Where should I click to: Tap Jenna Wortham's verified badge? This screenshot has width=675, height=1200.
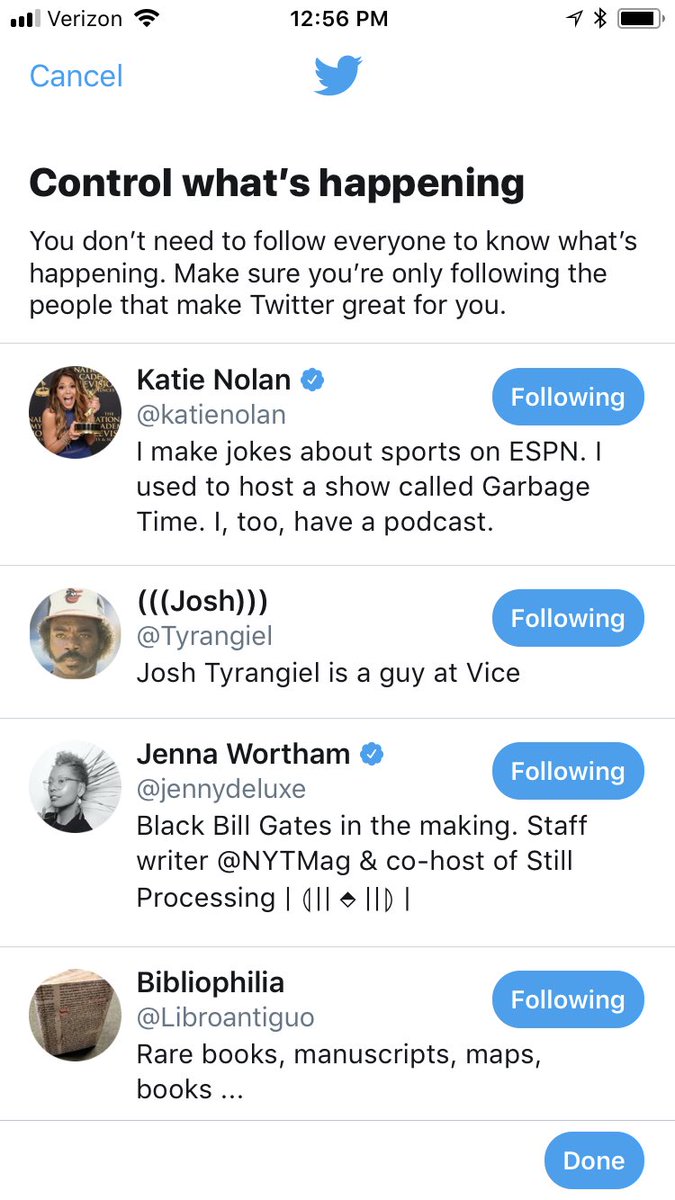pyautogui.click(x=372, y=754)
